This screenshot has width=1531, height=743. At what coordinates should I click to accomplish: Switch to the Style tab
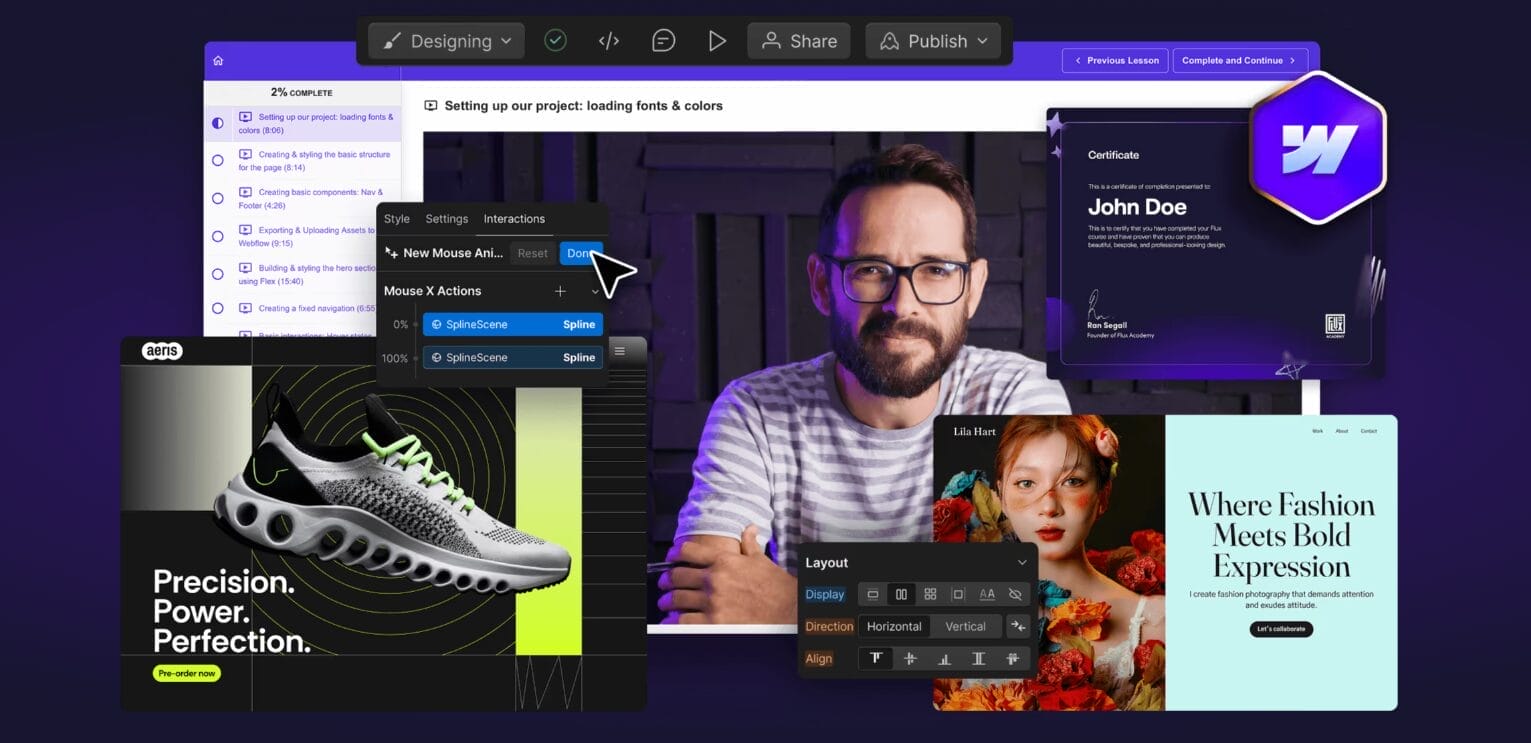397,219
